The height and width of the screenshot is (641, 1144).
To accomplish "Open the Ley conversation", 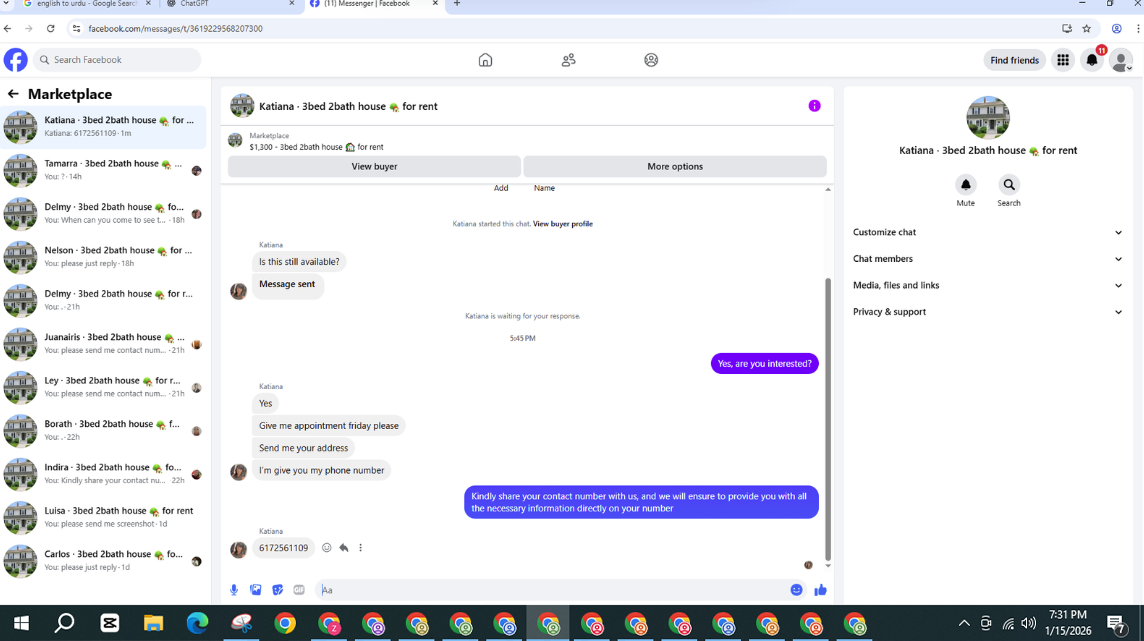I will [104, 387].
